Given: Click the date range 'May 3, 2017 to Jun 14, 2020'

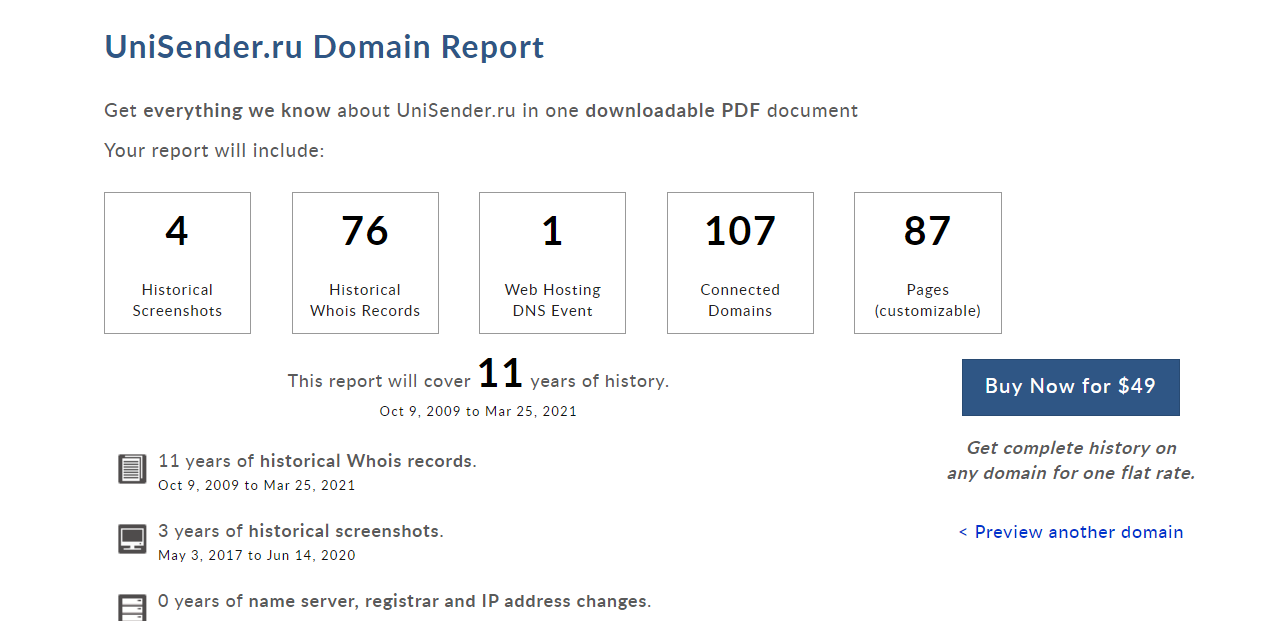Looking at the screenshot, I should click(x=257, y=555).
